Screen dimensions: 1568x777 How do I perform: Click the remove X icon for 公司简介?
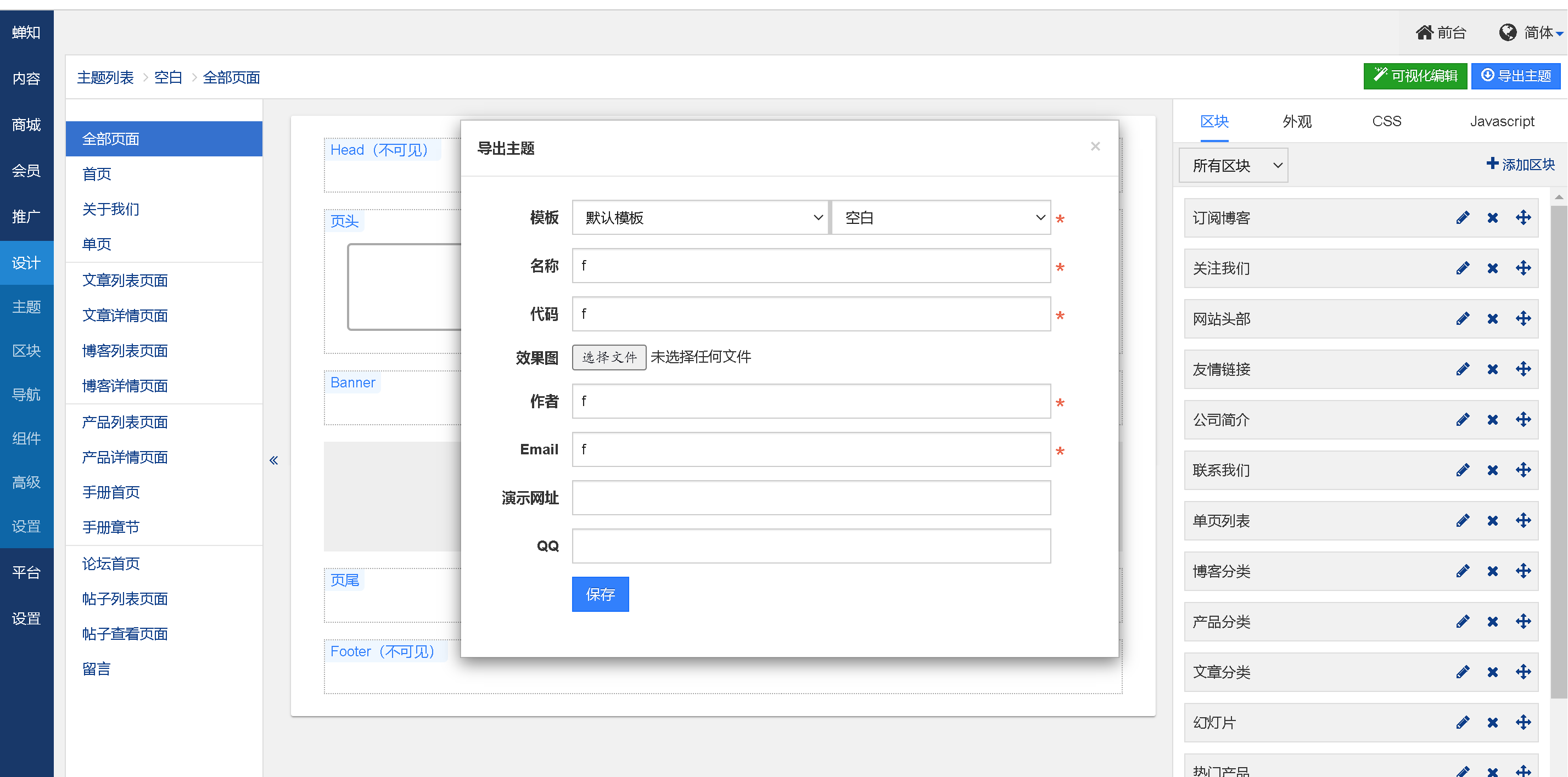tap(1493, 420)
